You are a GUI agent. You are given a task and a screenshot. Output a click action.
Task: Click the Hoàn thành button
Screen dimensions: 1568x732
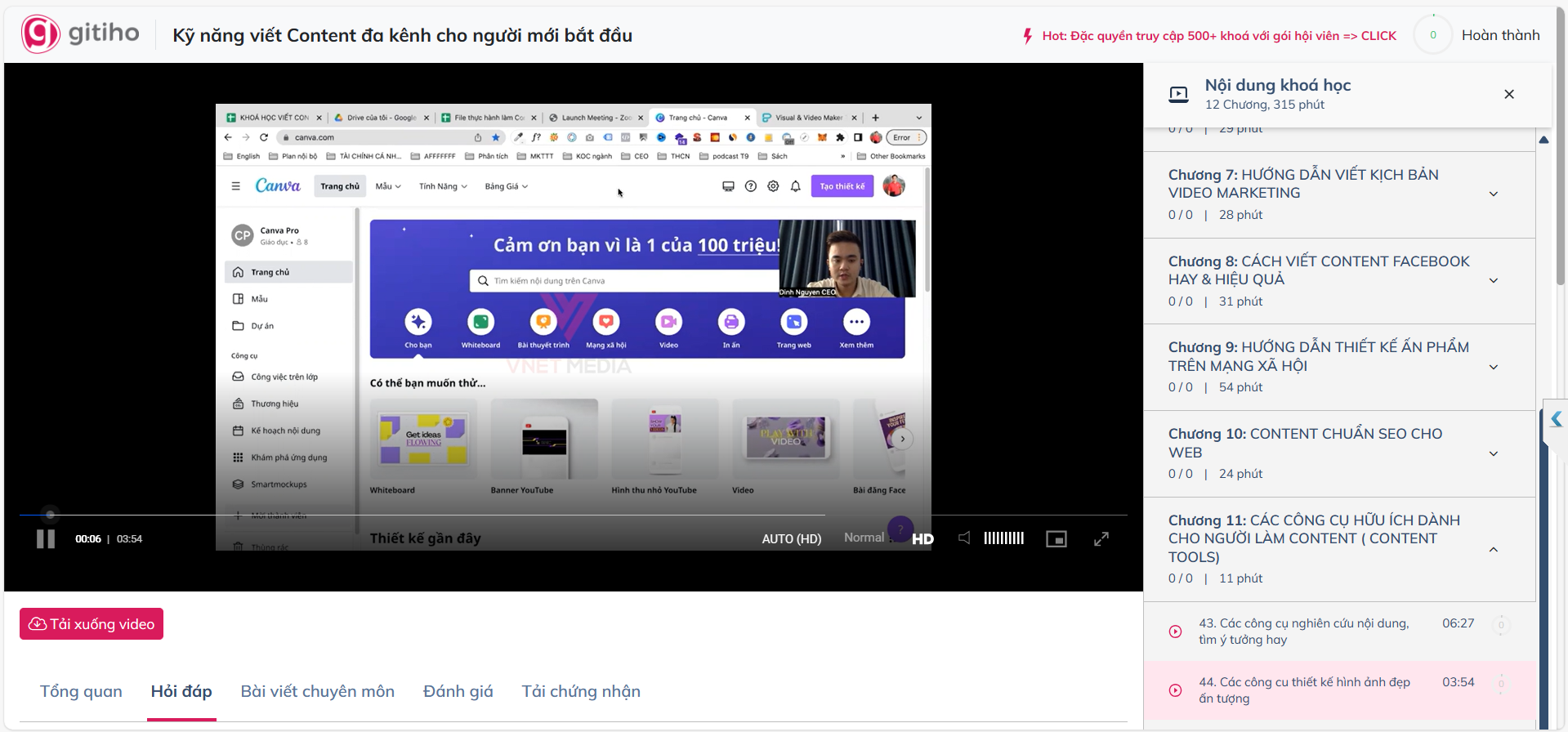(x=1500, y=35)
